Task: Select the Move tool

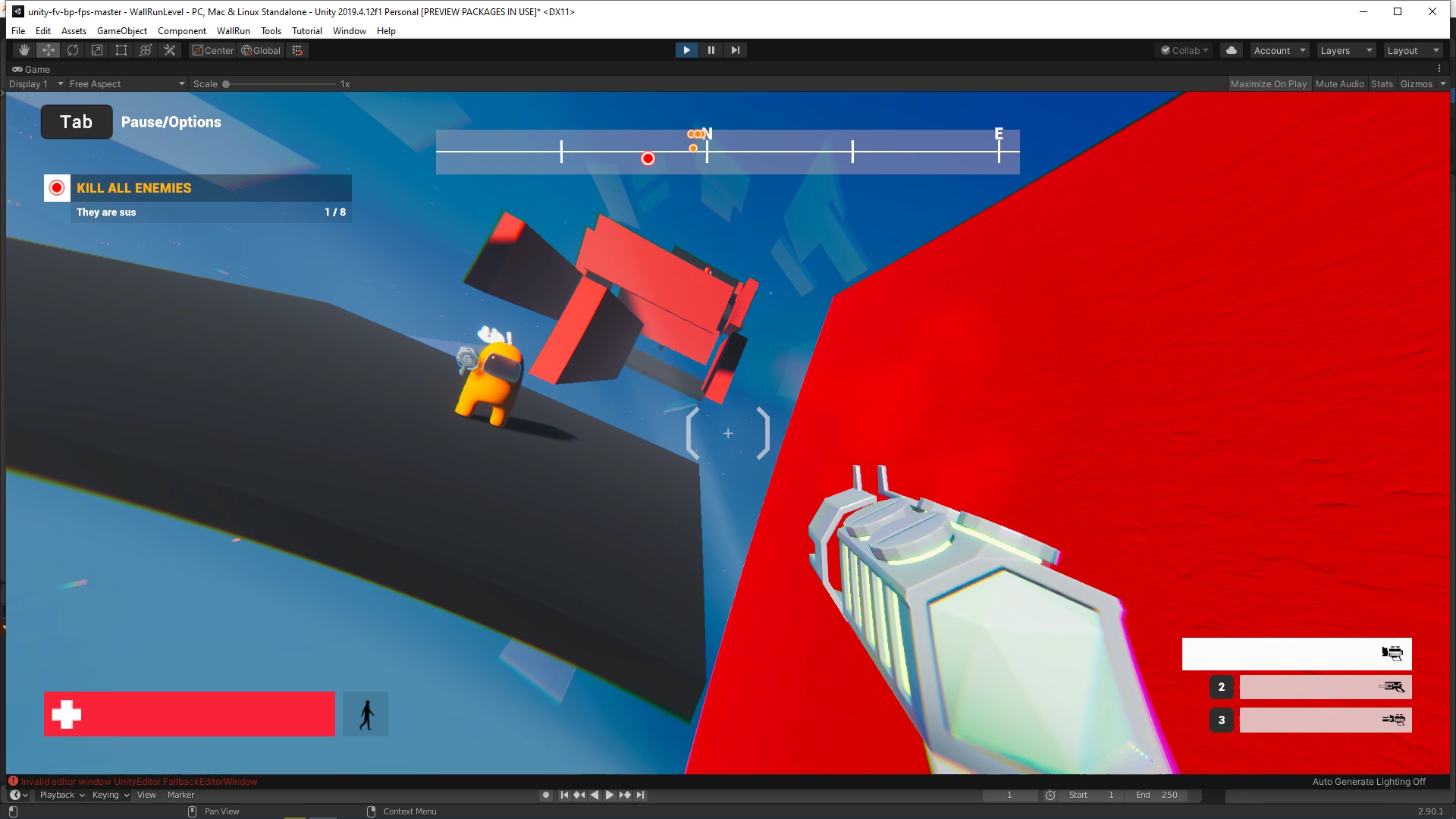Action: [49, 50]
